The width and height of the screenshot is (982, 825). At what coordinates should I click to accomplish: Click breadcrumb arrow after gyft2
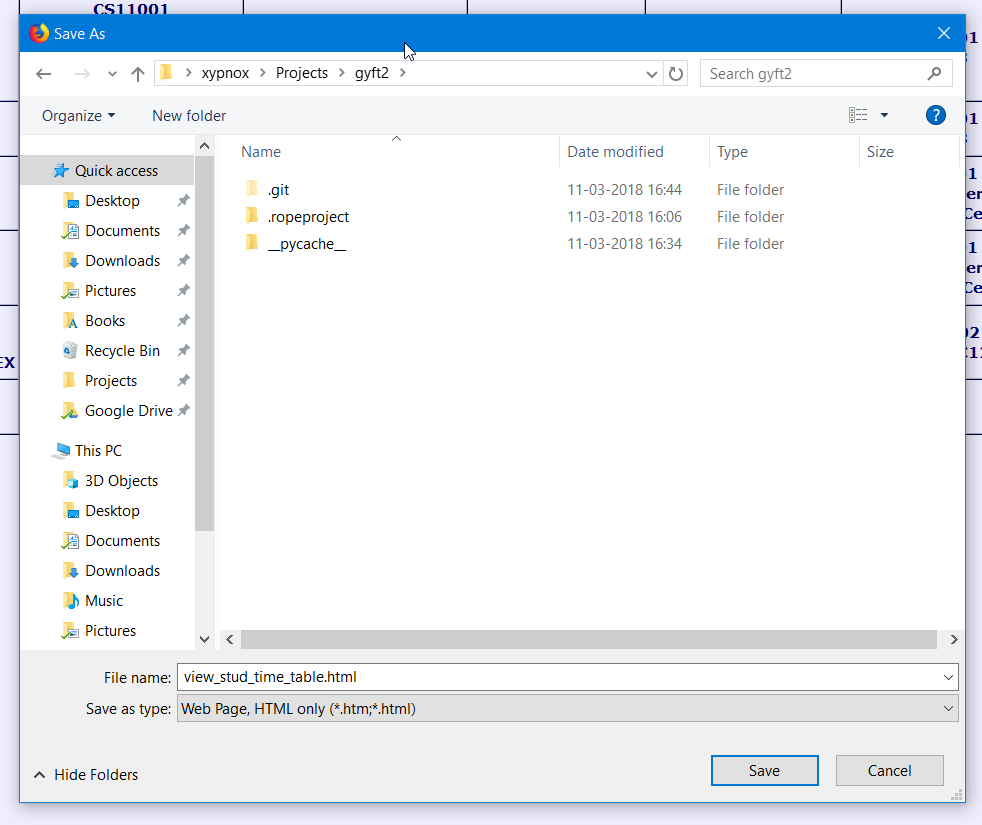403,73
